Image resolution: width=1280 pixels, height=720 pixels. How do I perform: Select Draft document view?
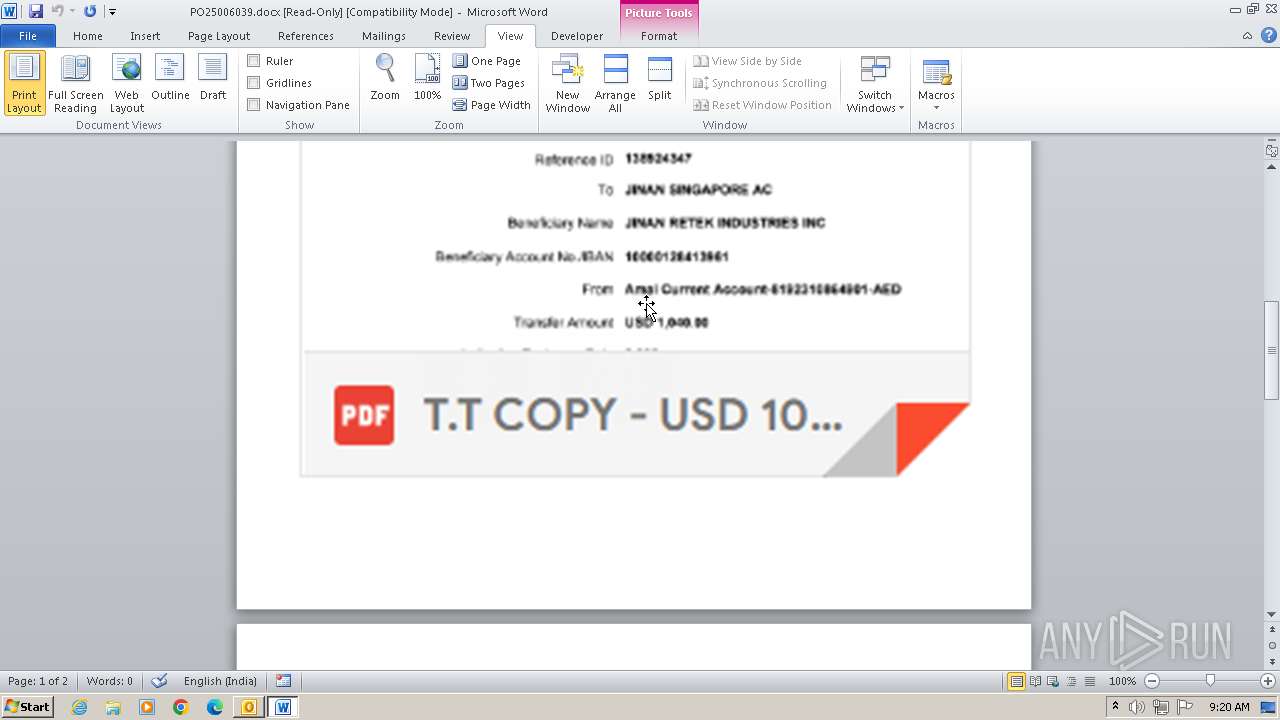tap(213, 78)
